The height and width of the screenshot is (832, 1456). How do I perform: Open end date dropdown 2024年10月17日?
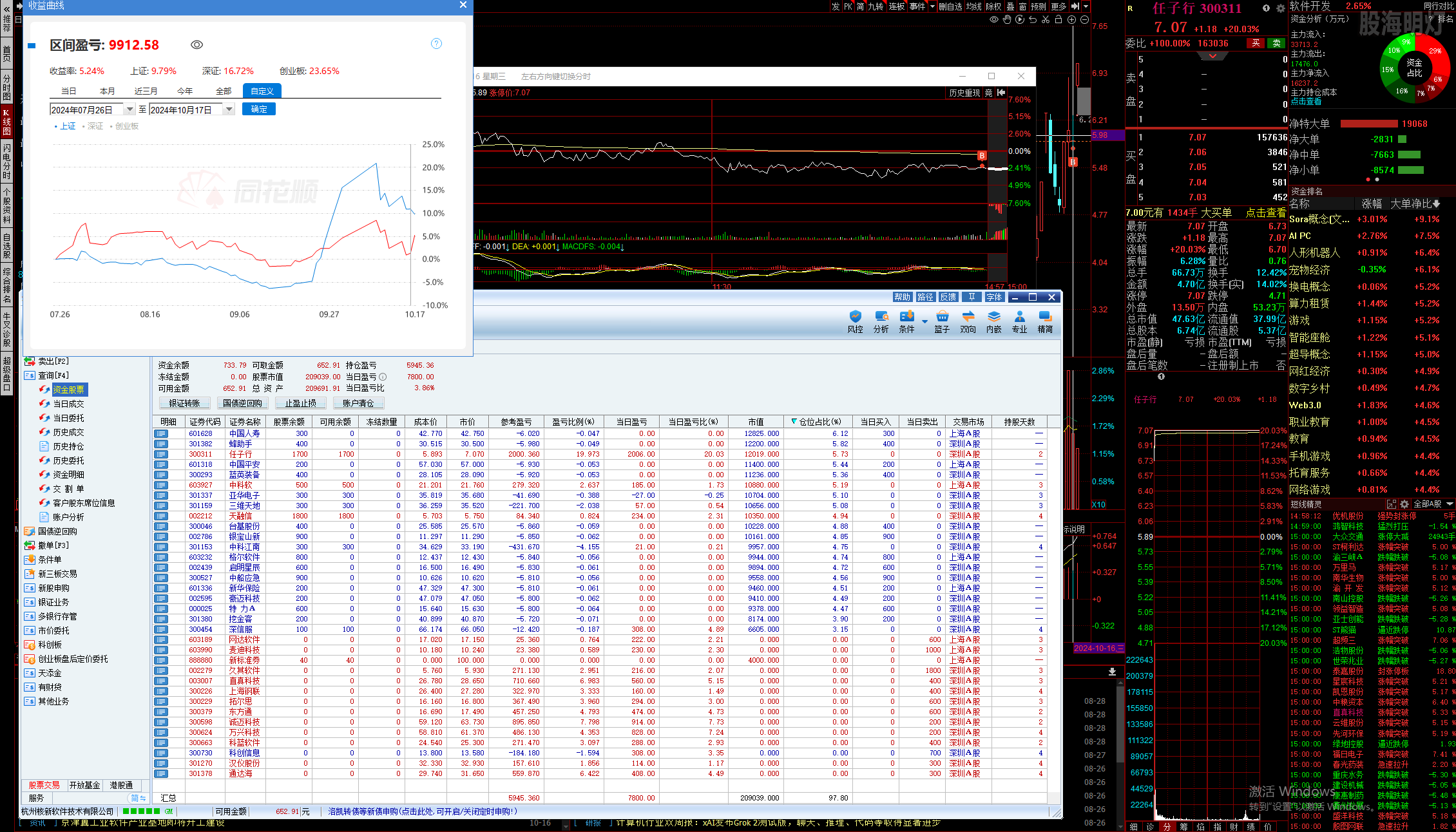pyautogui.click(x=229, y=110)
